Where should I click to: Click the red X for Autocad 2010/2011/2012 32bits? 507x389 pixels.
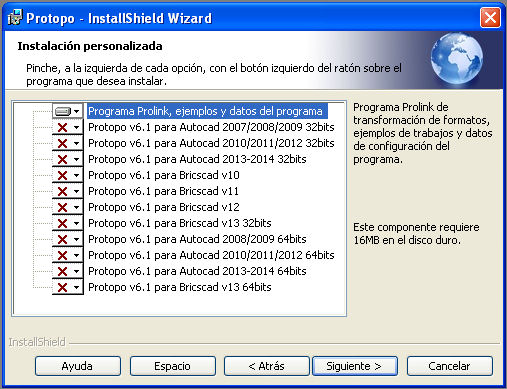(x=63, y=143)
